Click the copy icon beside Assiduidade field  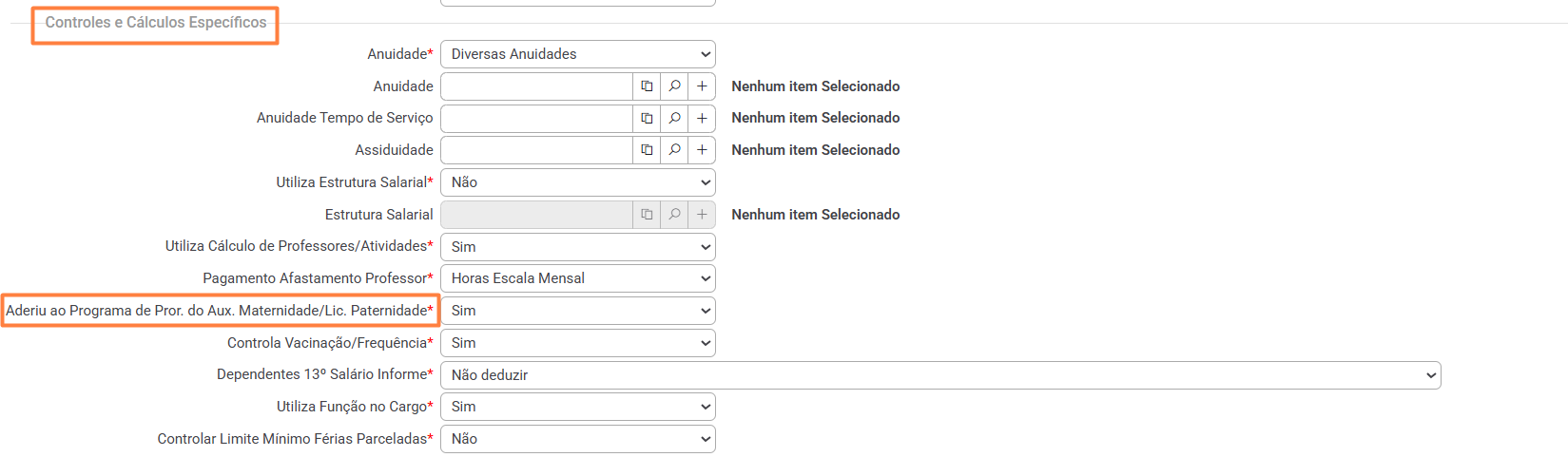[x=647, y=150]
